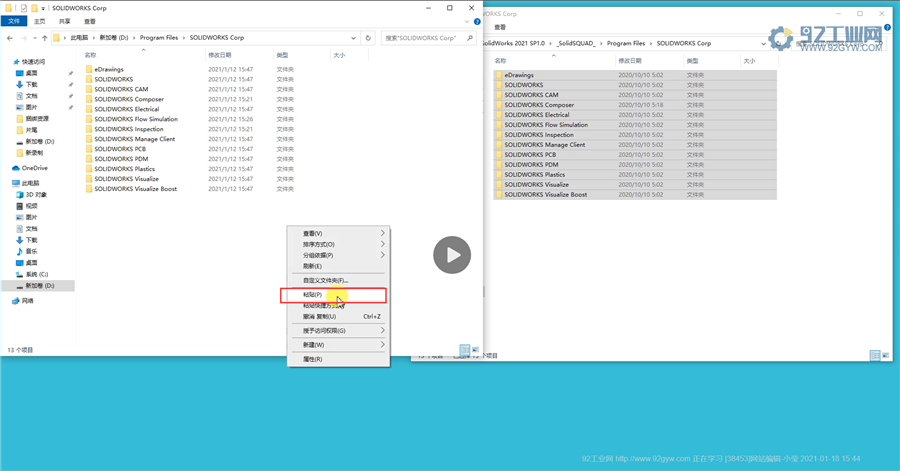Click the up-one-level arrow in left window
The width and height of the screenshot is (900, 471).
[x=45, y=38]
